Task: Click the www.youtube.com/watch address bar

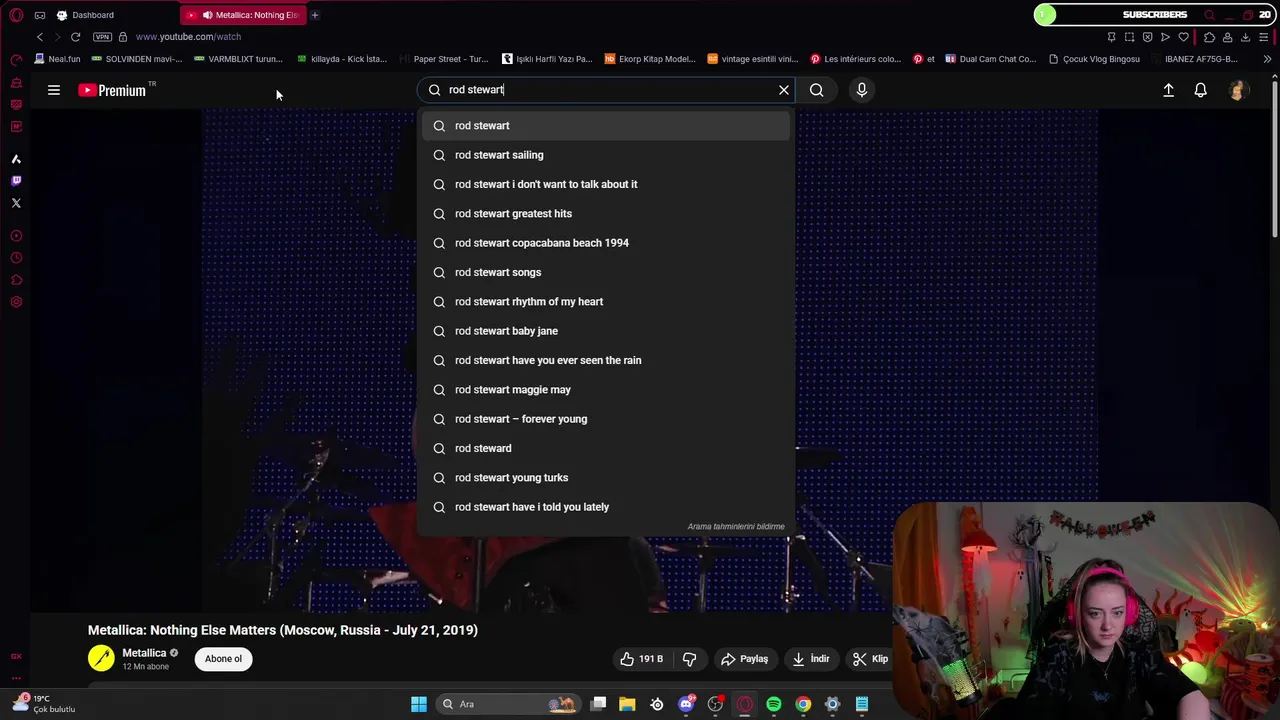Action: click(188, 37)
